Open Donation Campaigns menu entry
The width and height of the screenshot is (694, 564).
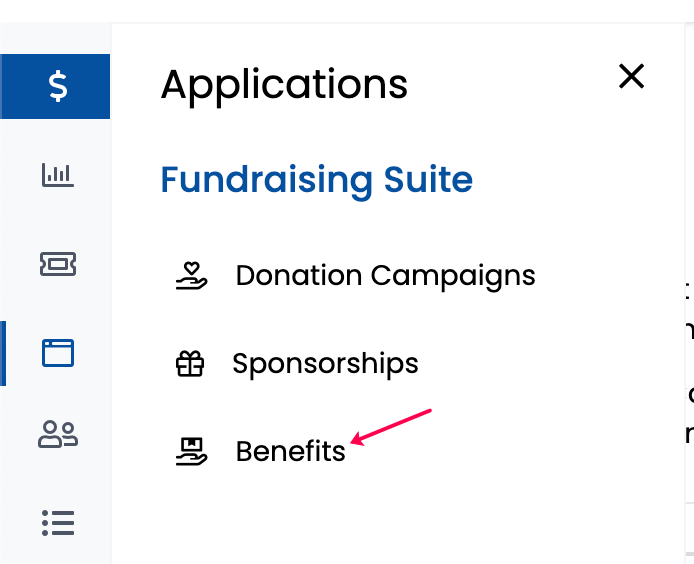point(385,276)
